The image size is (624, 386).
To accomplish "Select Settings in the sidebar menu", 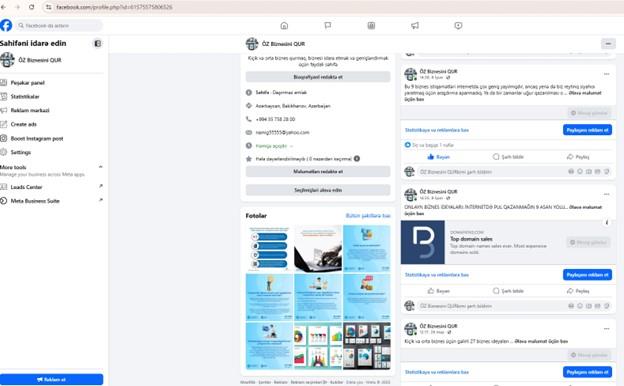I will pyautogui.click(x=21, y=152).
